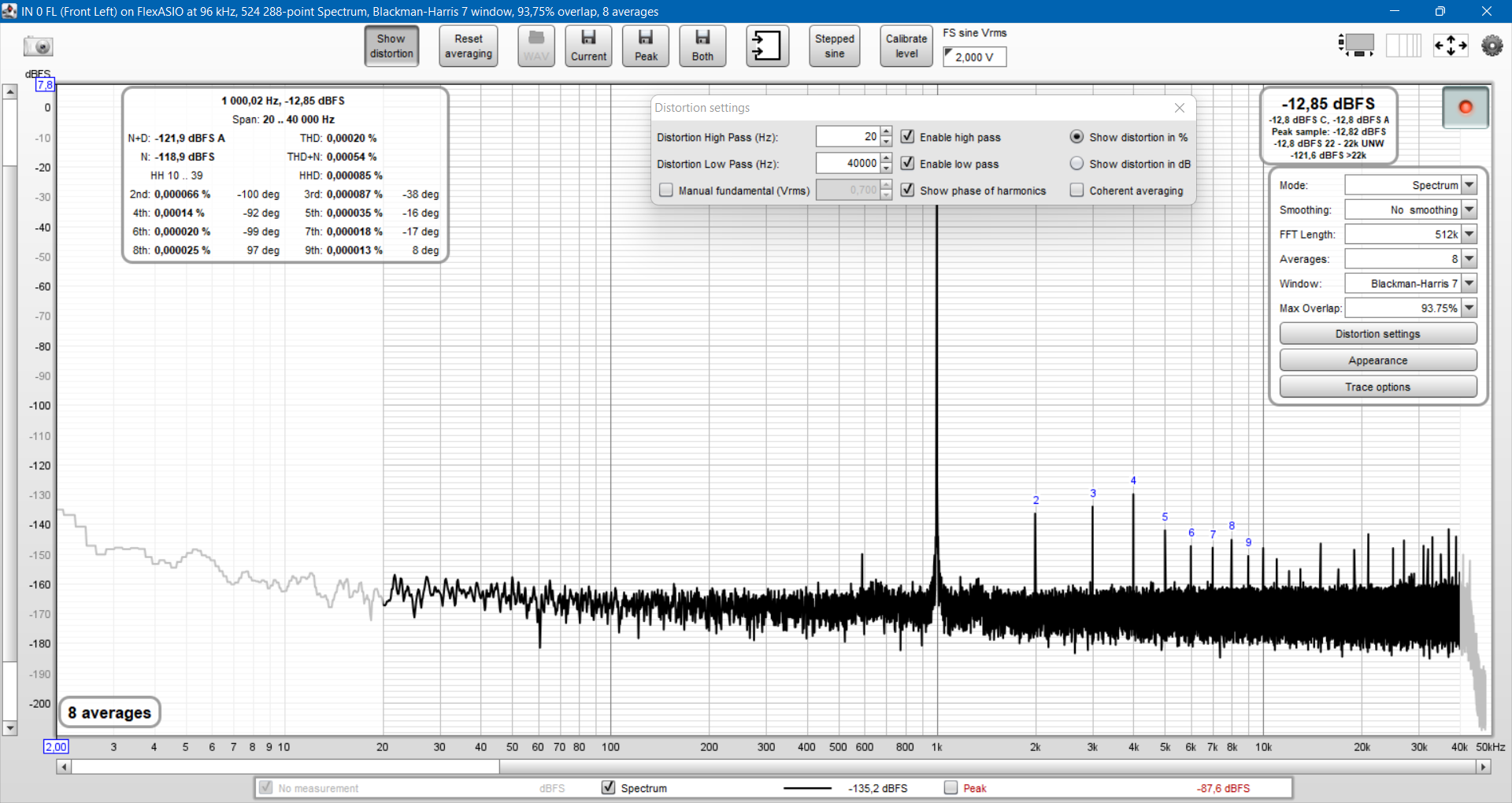Click the Trace options button

pyautogui.click(x=1377, y=387)
